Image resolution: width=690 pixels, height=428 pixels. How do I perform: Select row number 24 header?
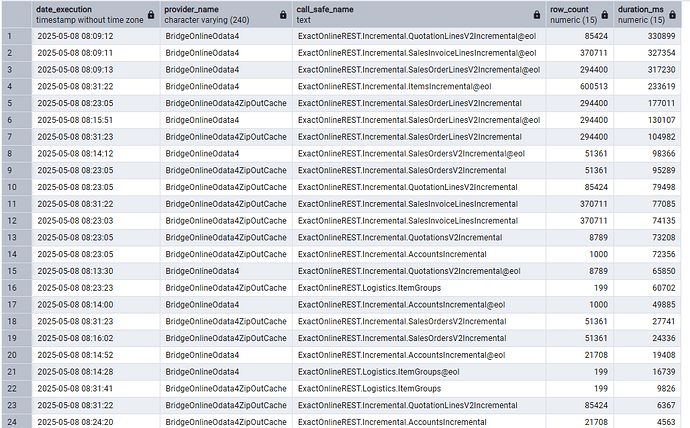tap(16, 422)
